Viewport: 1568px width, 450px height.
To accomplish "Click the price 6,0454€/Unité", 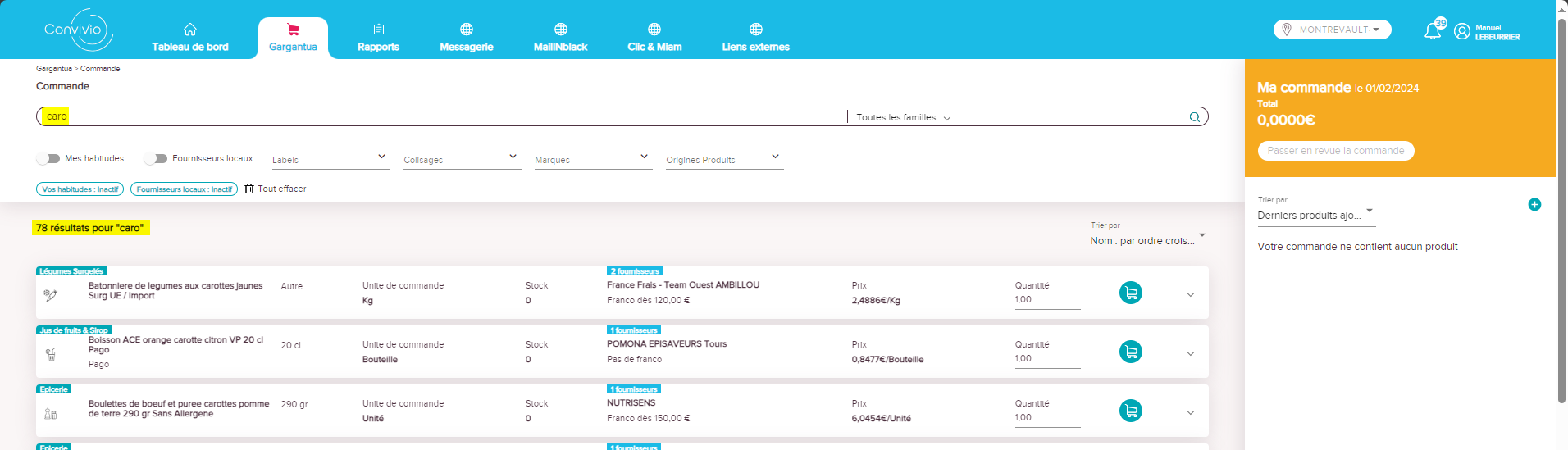I will tap(881, 419).
